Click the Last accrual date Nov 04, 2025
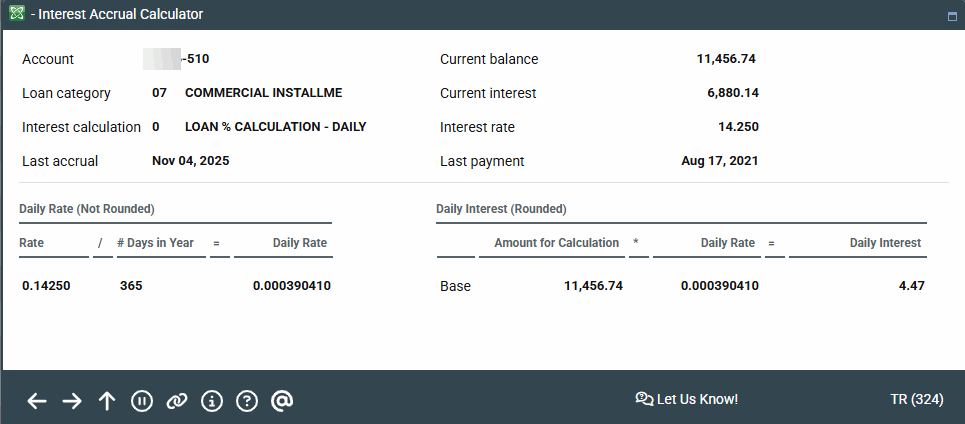The width and height of the screenshot is (965, 424). pos(191,161)
